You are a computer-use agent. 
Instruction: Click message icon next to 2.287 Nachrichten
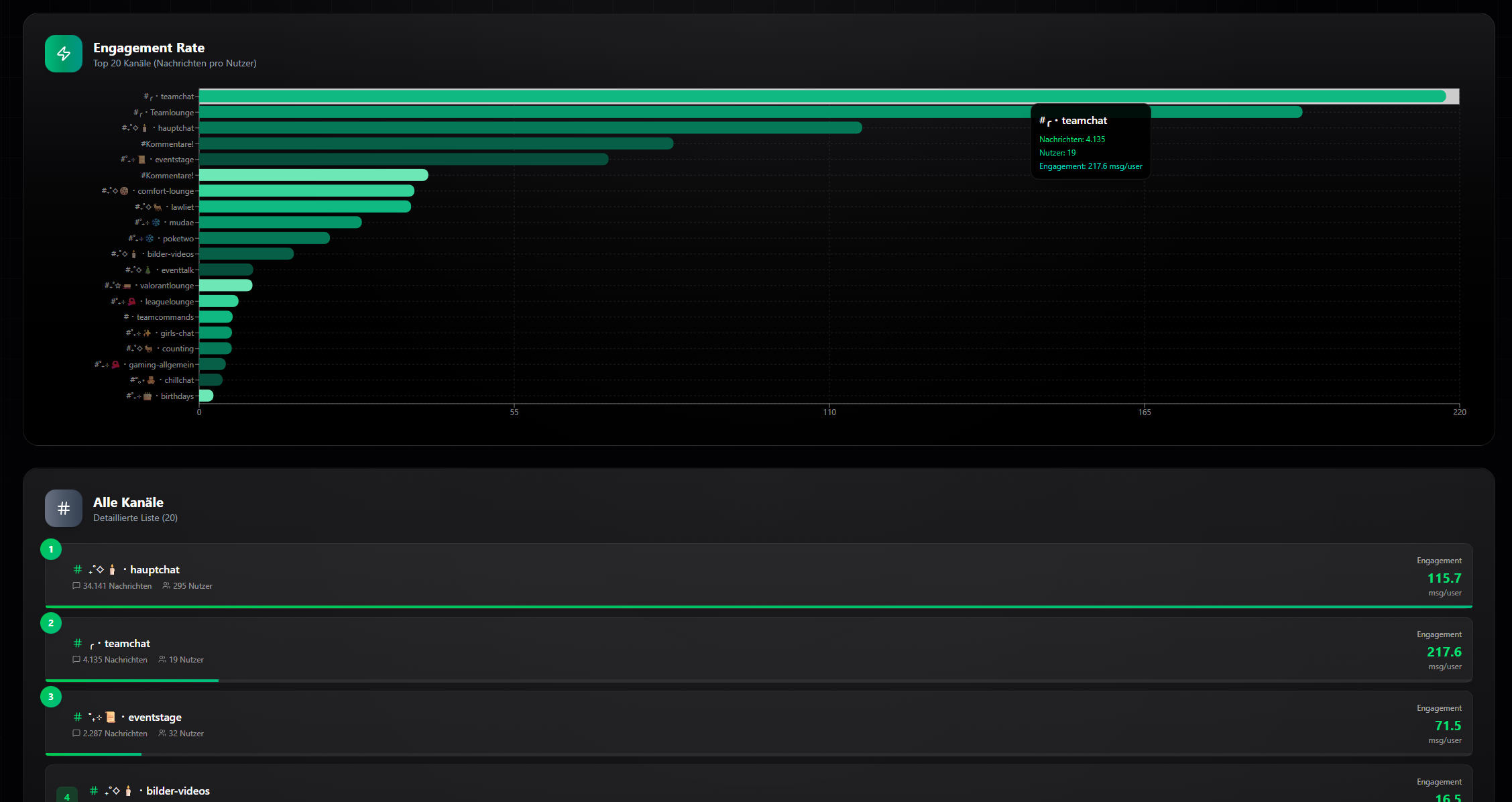pos(76,734)
